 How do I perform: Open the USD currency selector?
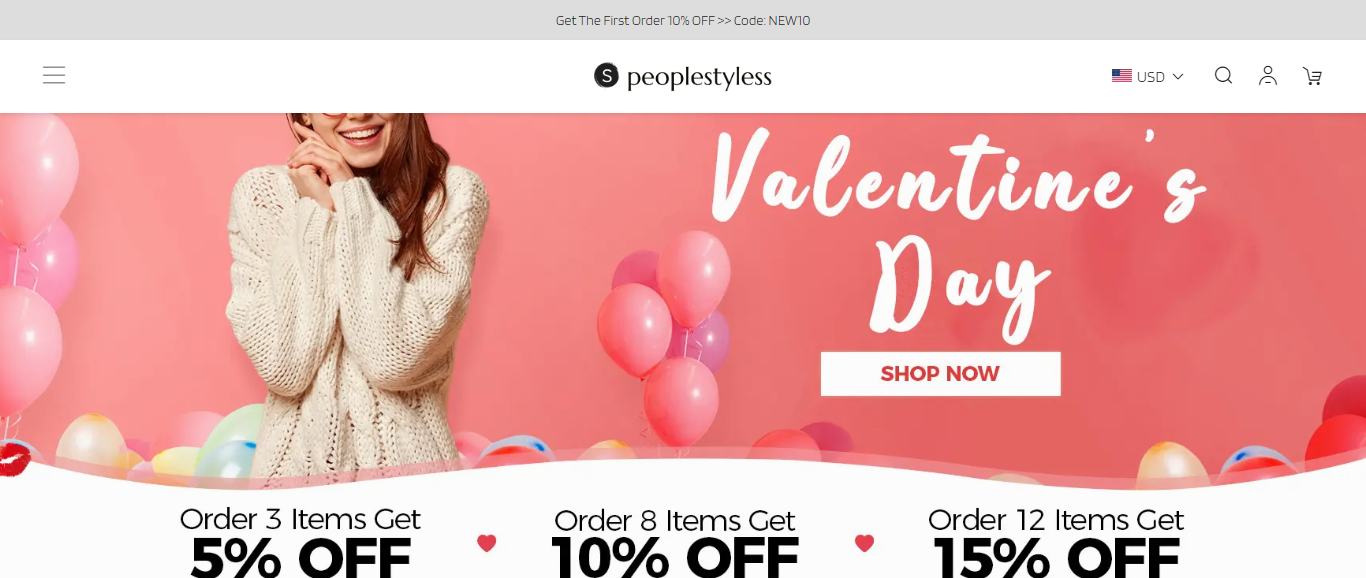tap(1150, 77)
